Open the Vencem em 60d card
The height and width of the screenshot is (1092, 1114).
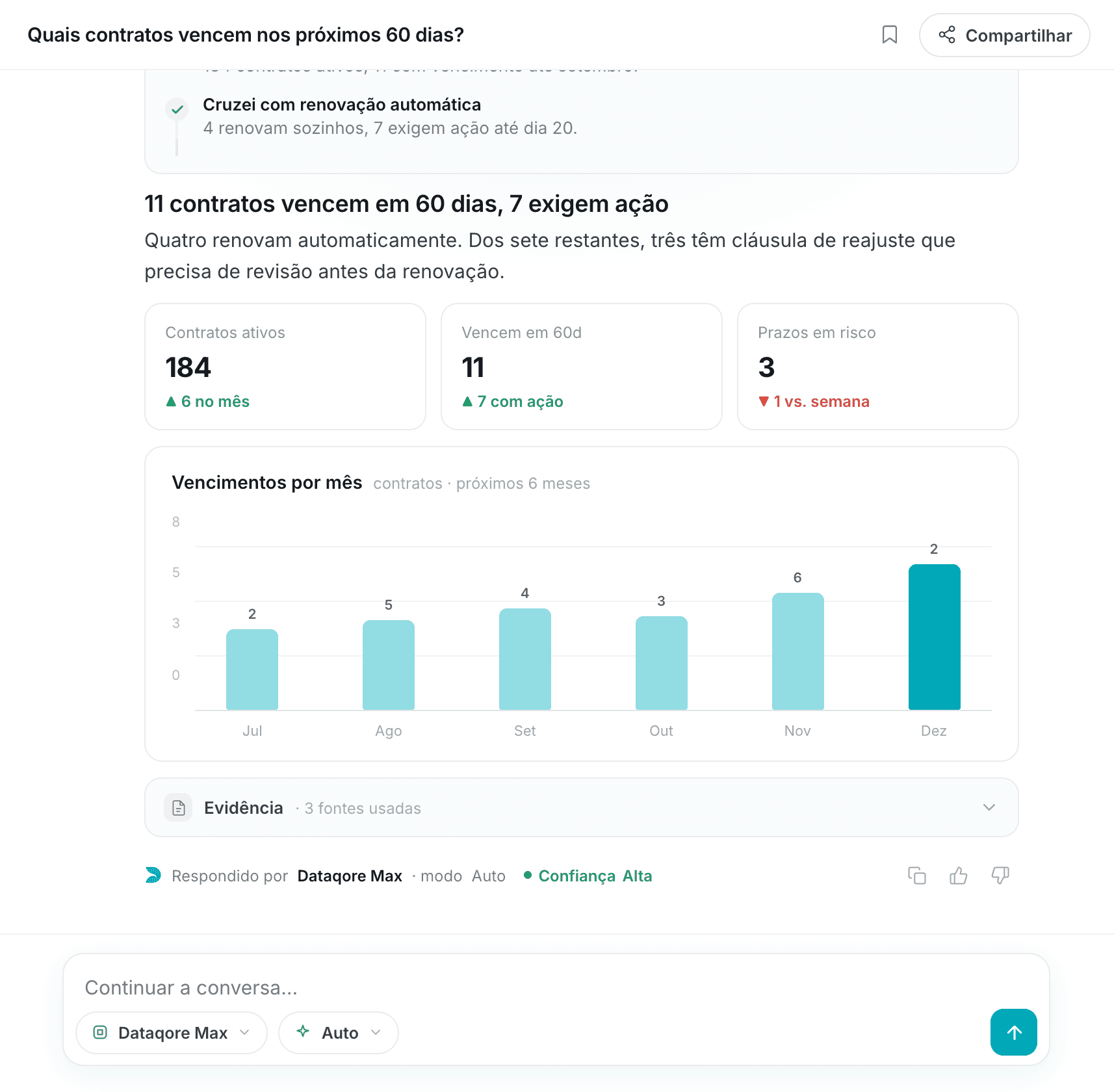pyautogui.click(x=582, y=367)
